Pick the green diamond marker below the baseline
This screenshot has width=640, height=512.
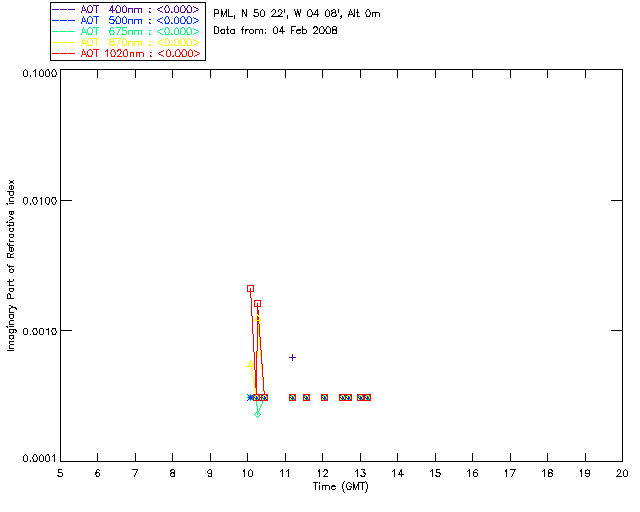coord(257,414)
